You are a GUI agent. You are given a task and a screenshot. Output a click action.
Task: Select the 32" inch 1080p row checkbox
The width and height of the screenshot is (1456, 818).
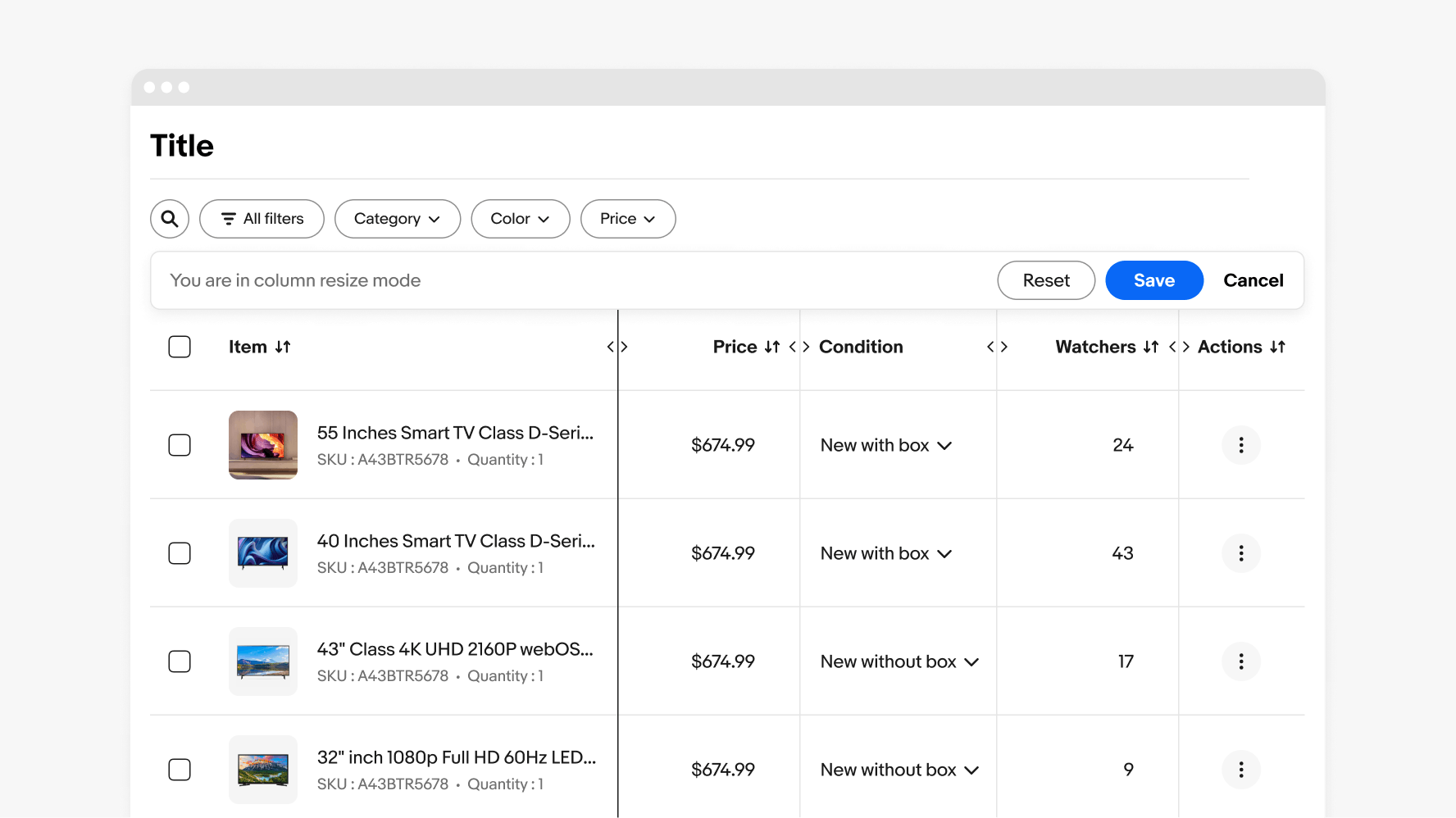[x=180, y=770]
